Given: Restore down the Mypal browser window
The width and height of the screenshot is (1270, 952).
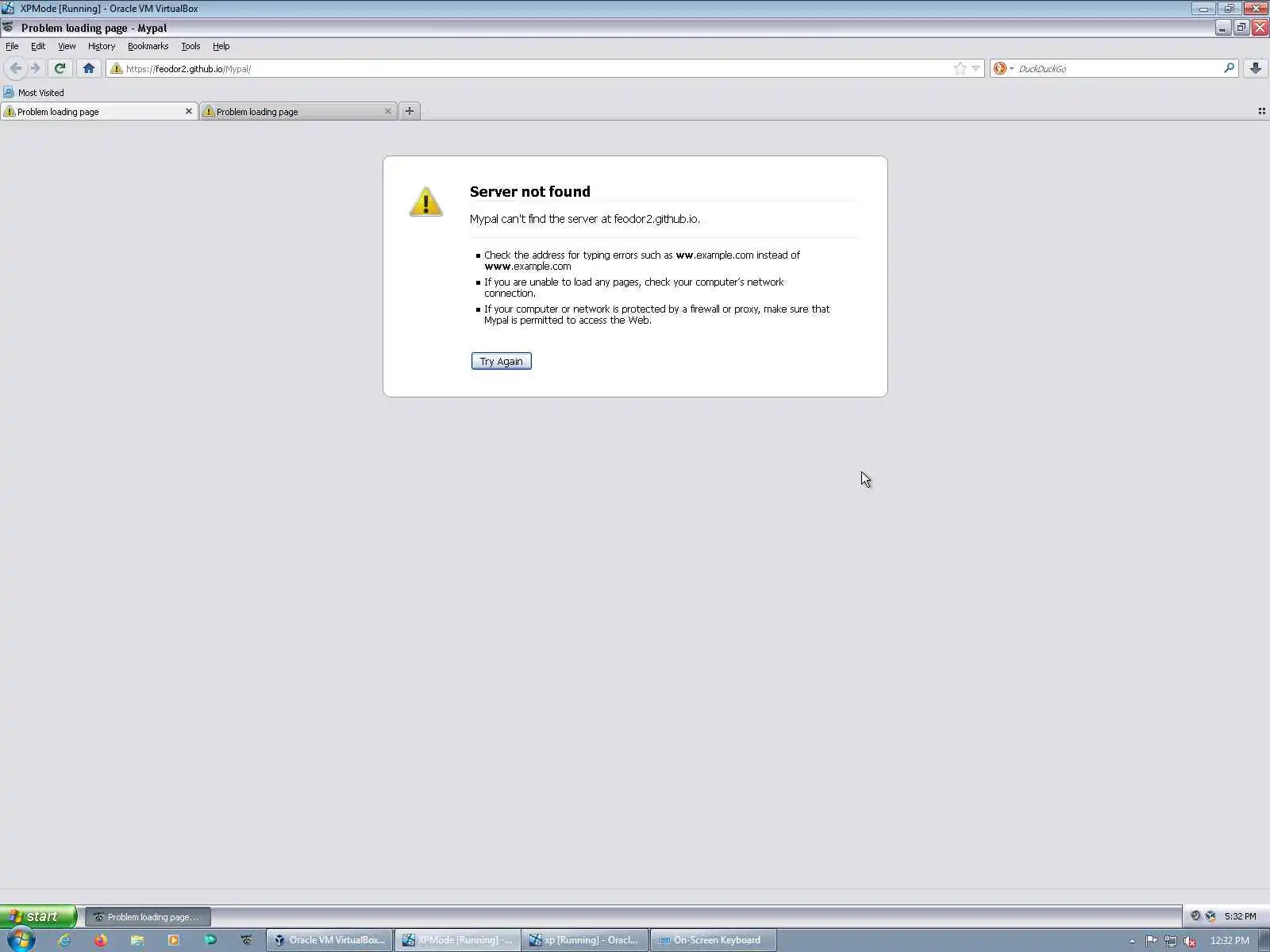Looking at the screenshot, I should tap(1241, 28).
